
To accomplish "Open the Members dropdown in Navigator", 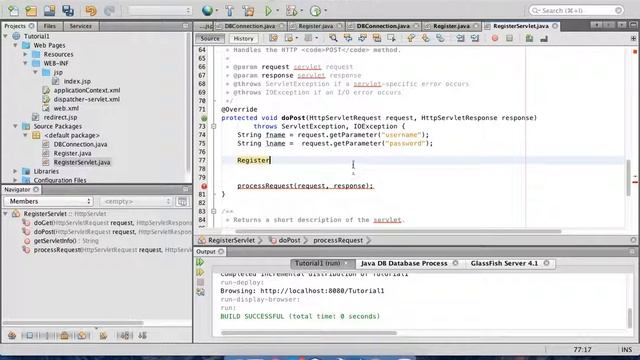I will point(48,201).
